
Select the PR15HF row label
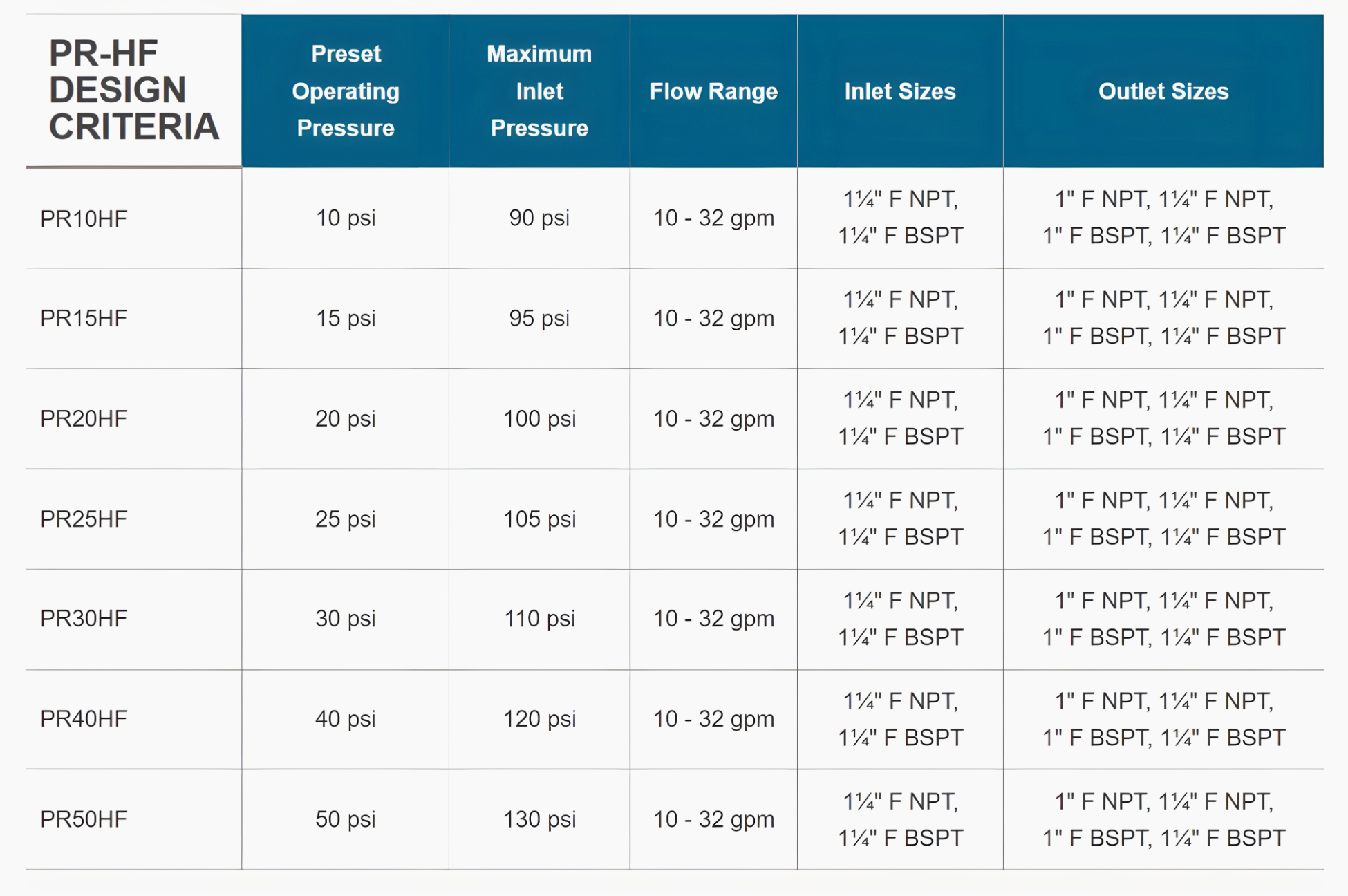click(x=84, y=318)
